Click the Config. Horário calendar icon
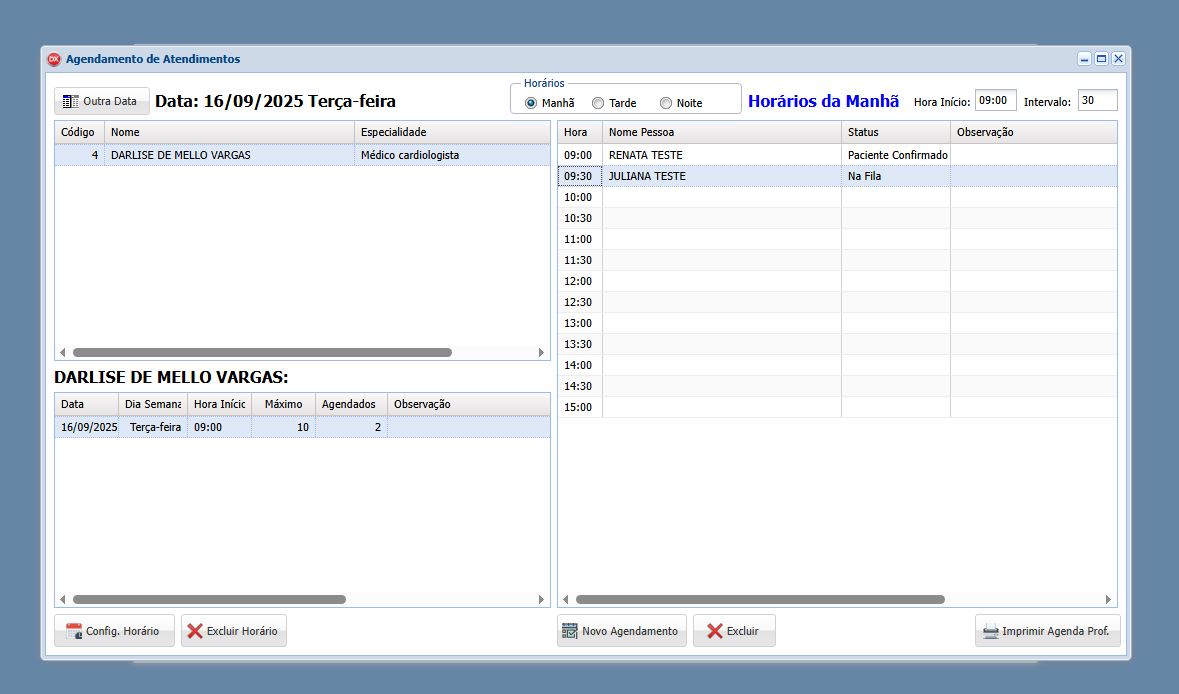 coord(73,631)
